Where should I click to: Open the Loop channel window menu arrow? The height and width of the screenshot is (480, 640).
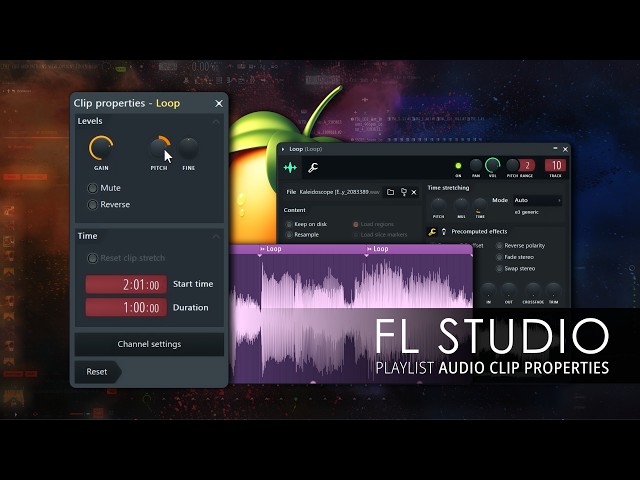[283, 149]
